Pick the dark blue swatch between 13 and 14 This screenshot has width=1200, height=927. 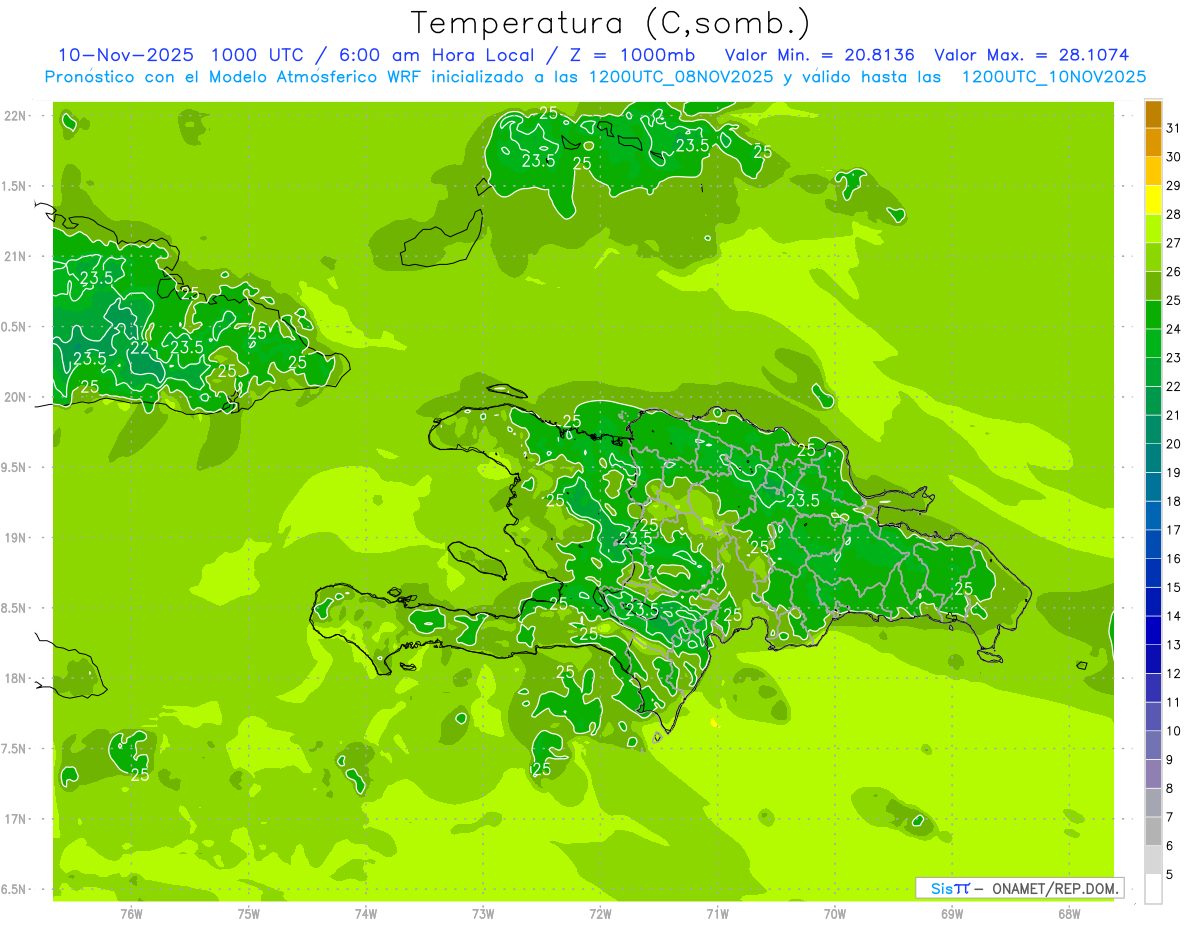coord(1153,630)
